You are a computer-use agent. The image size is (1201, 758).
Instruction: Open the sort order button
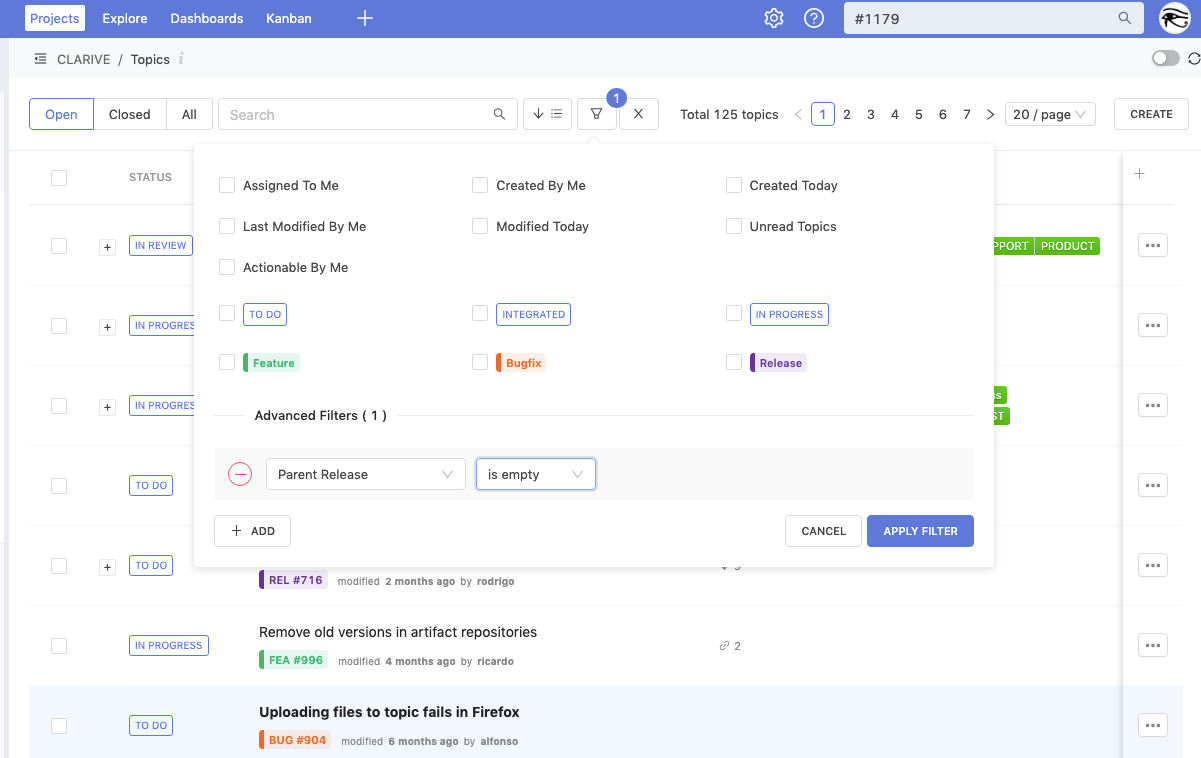coord(548,114)
